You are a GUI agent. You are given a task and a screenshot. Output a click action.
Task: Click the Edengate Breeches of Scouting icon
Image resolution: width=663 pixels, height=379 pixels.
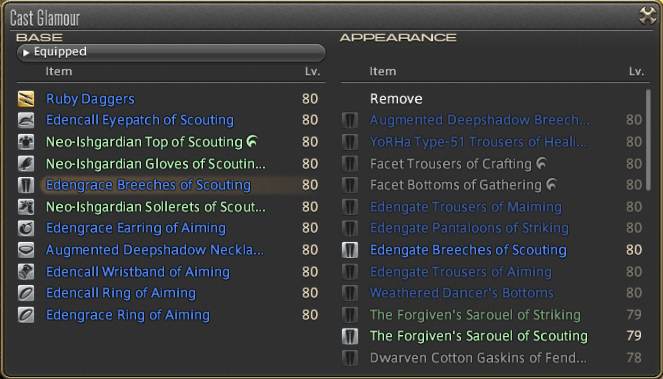[x=350, y=250]
